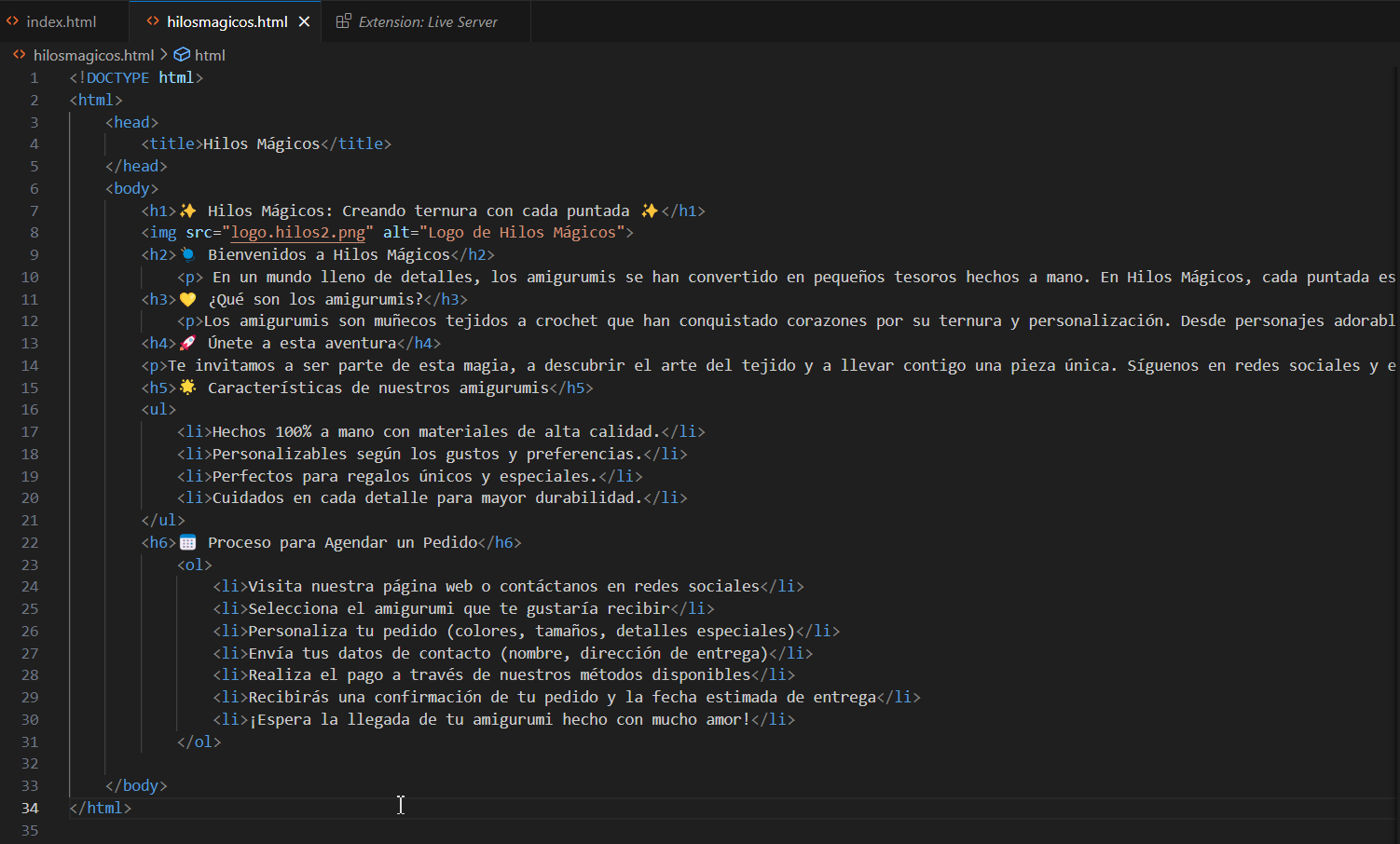
Task: Select the hilosmagicos.html tab
Action: pos(226,21)
